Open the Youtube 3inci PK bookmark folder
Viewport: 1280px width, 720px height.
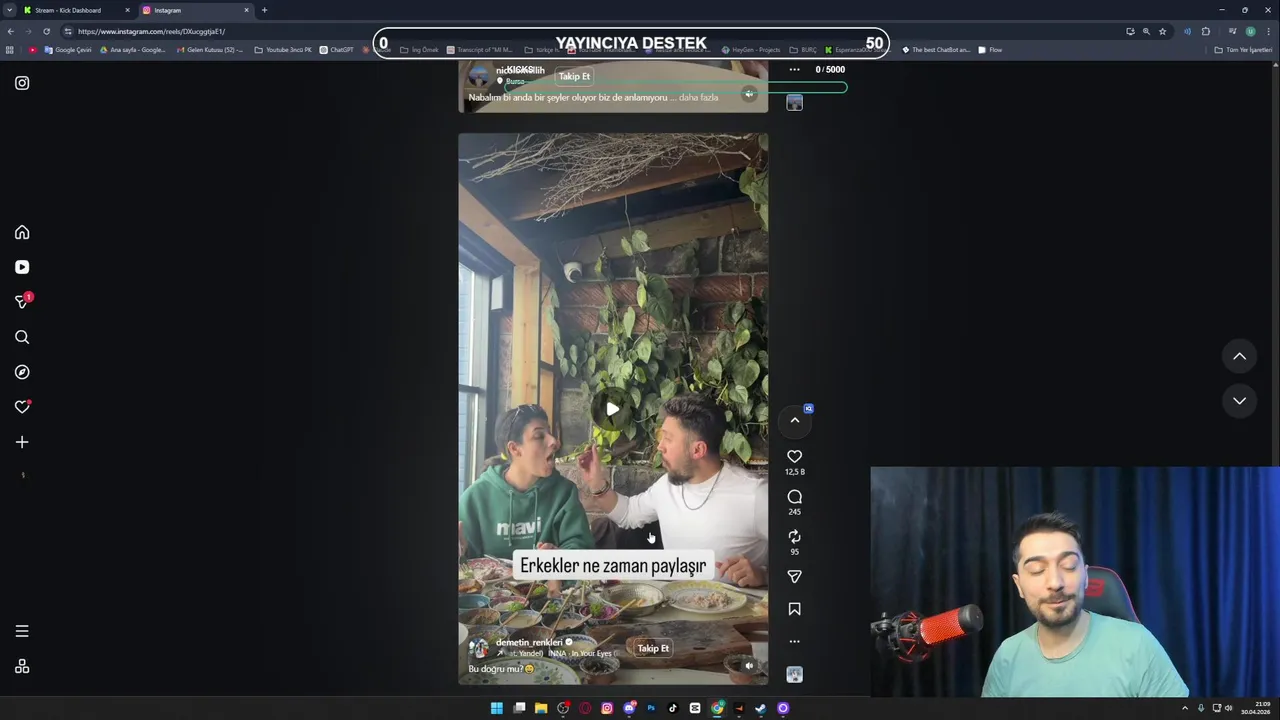pos(284,50)
